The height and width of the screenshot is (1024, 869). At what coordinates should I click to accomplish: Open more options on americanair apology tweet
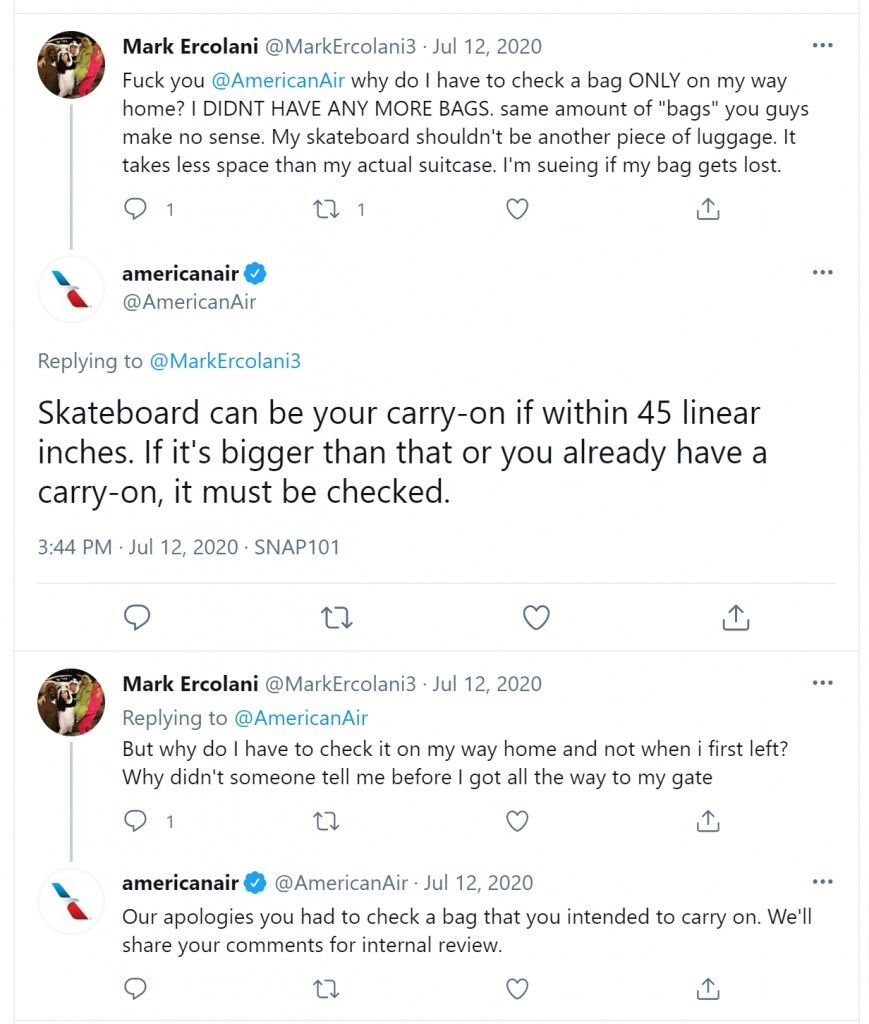coord(823,882)
